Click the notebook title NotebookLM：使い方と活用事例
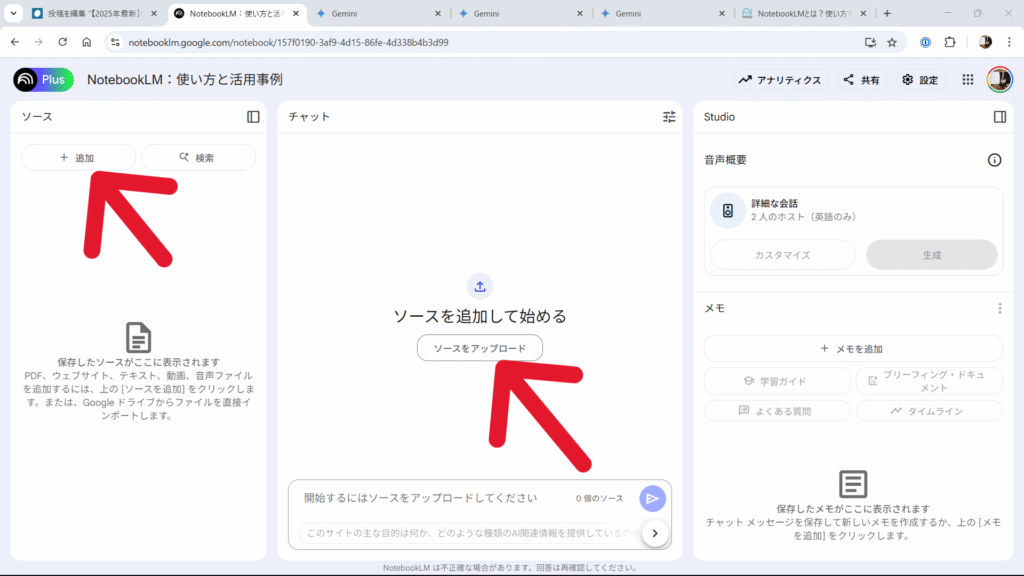 [x=185, y=80]
